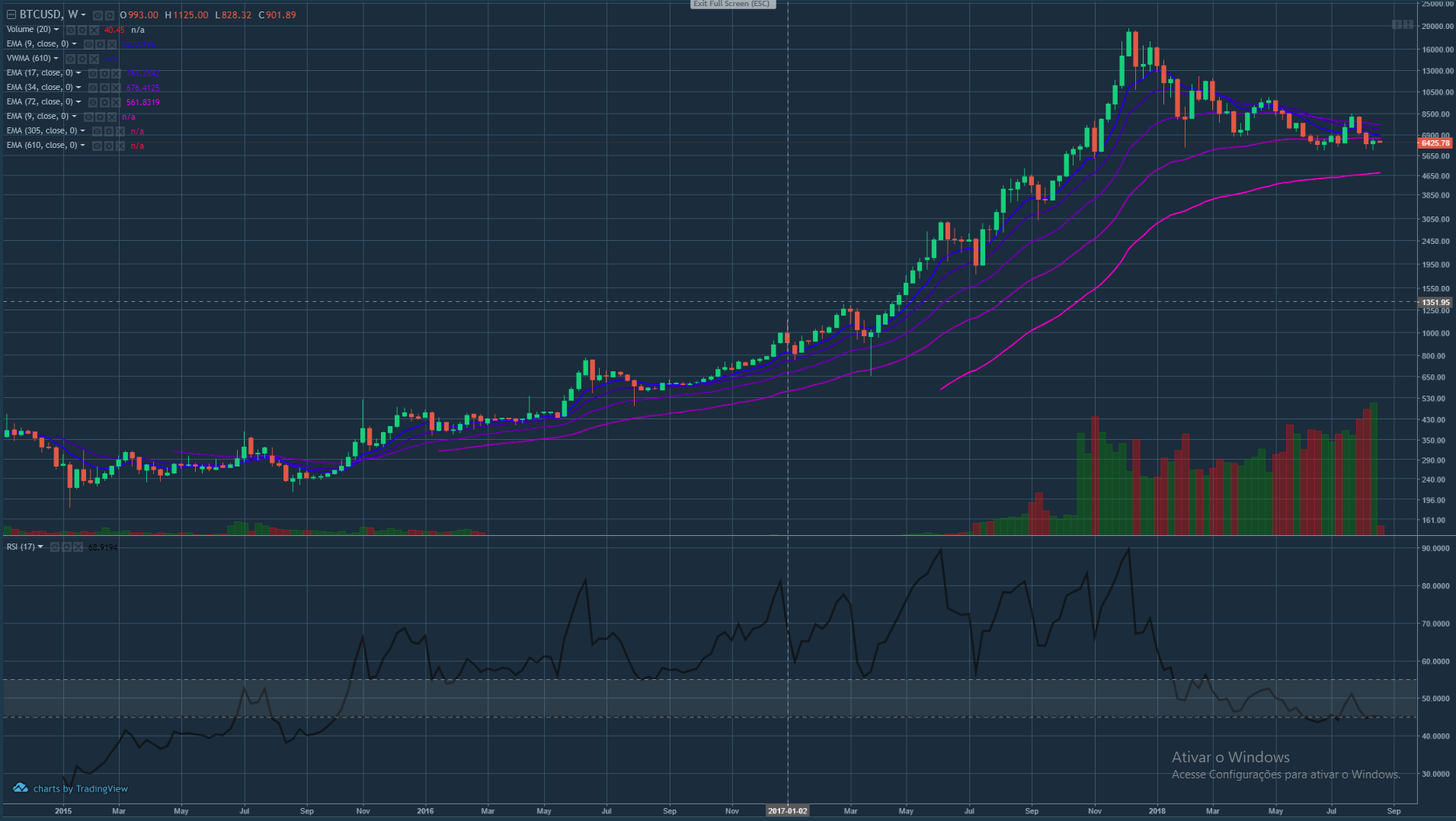Remove the Volume (20) indicator
Image resolution: width=1456 pixels, height=821 pixels.
pos(94,30)
